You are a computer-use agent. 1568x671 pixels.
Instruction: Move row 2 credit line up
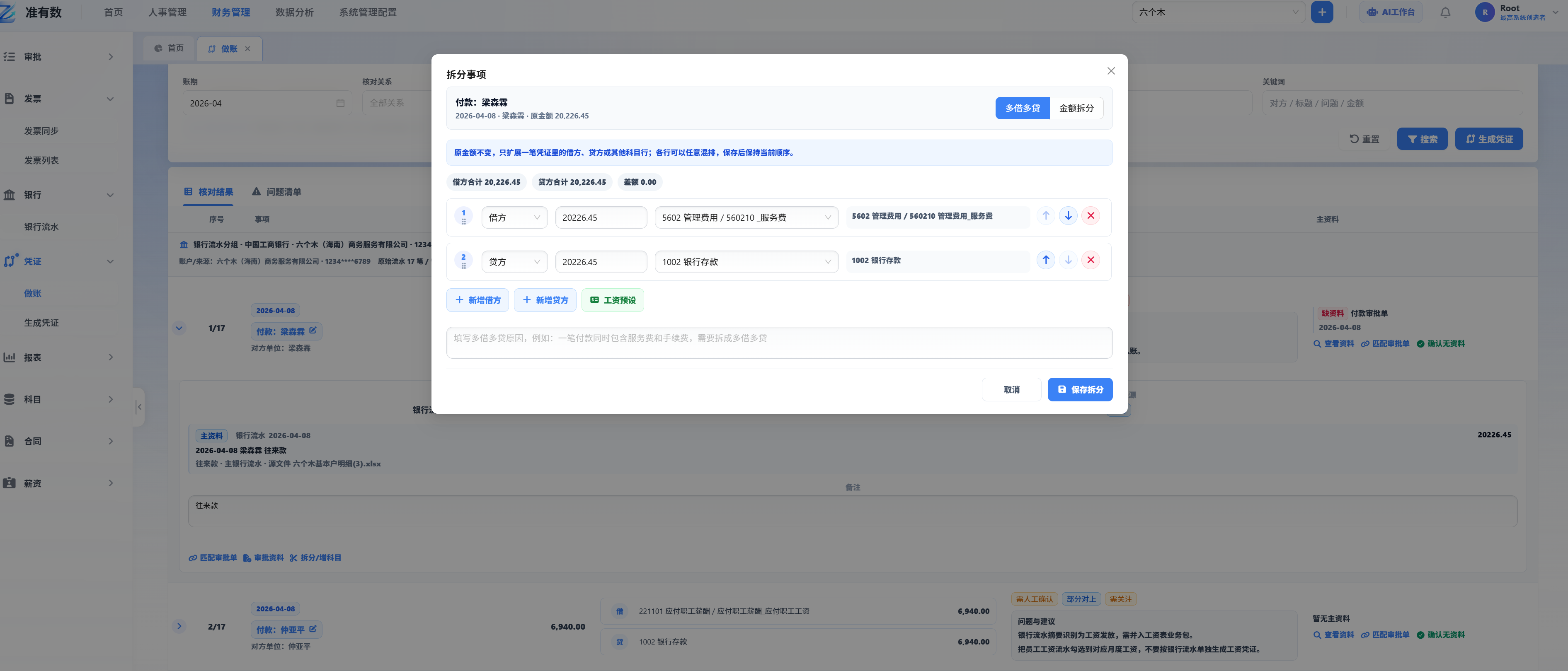(x=1045, y=260)
